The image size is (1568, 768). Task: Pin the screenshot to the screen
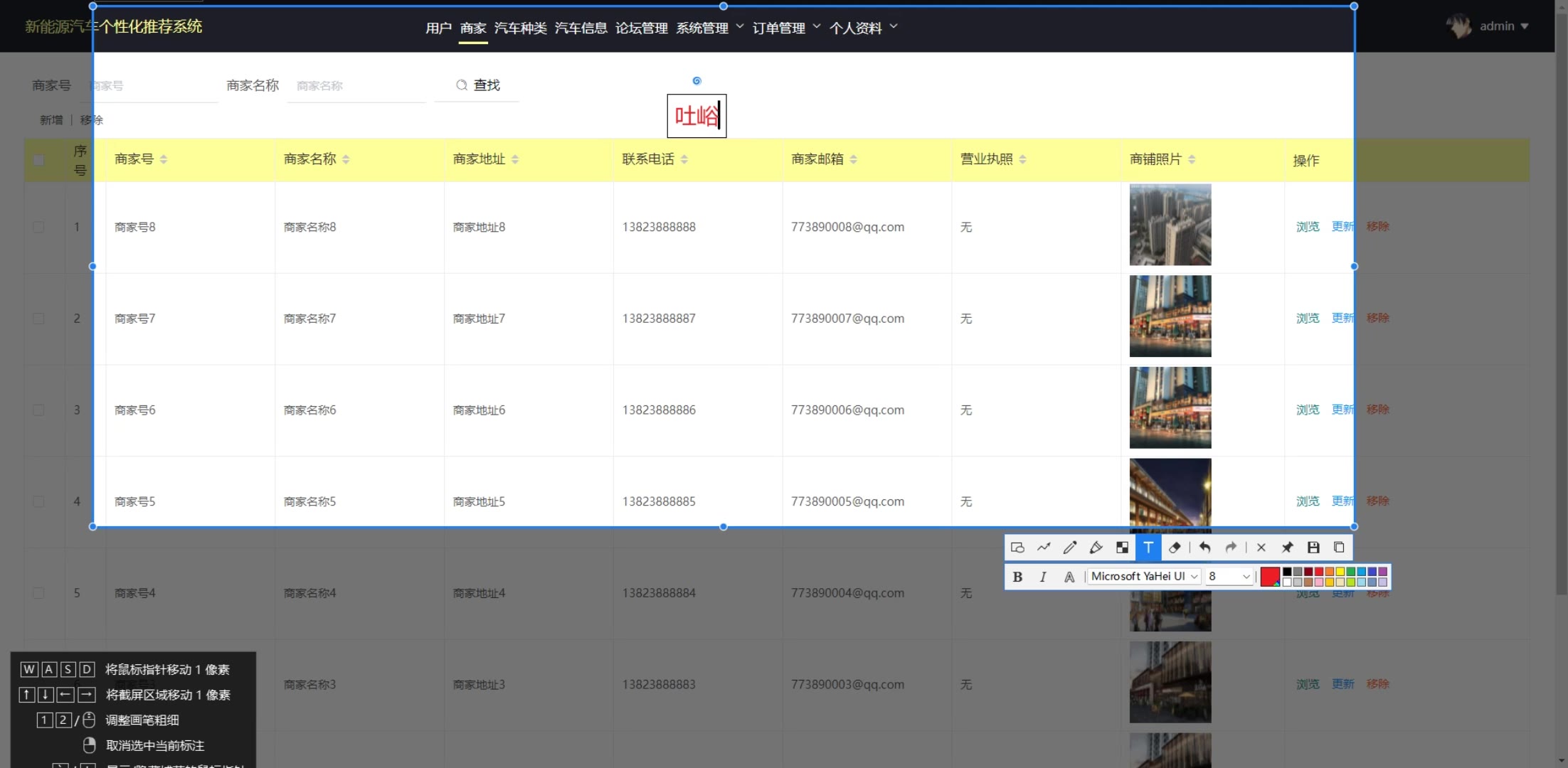[x=1287, y=548]
